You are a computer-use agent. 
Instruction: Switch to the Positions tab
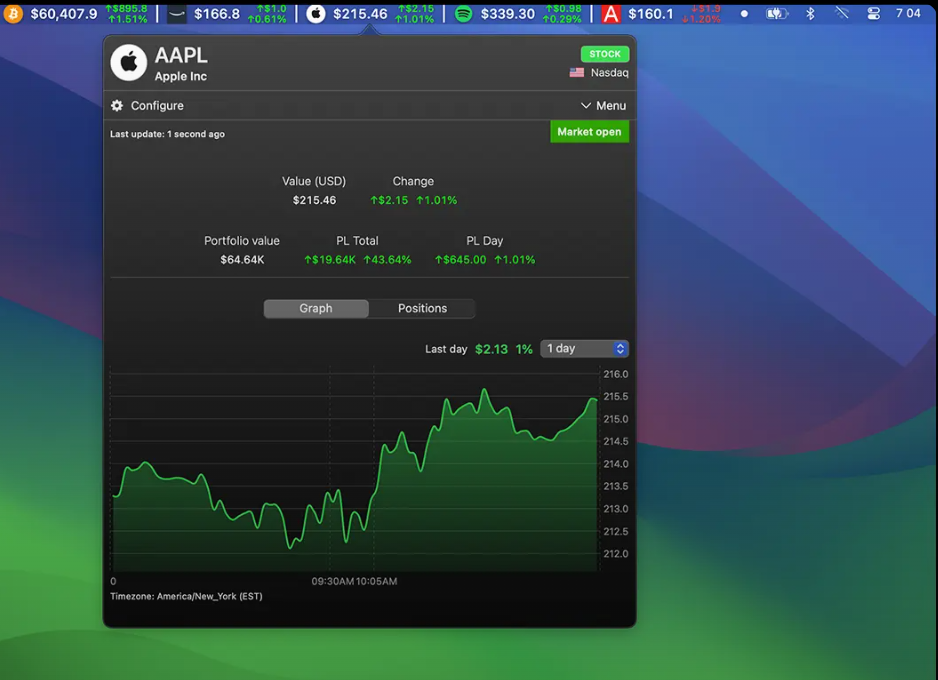pyautogui.click(x=422, y=309)
